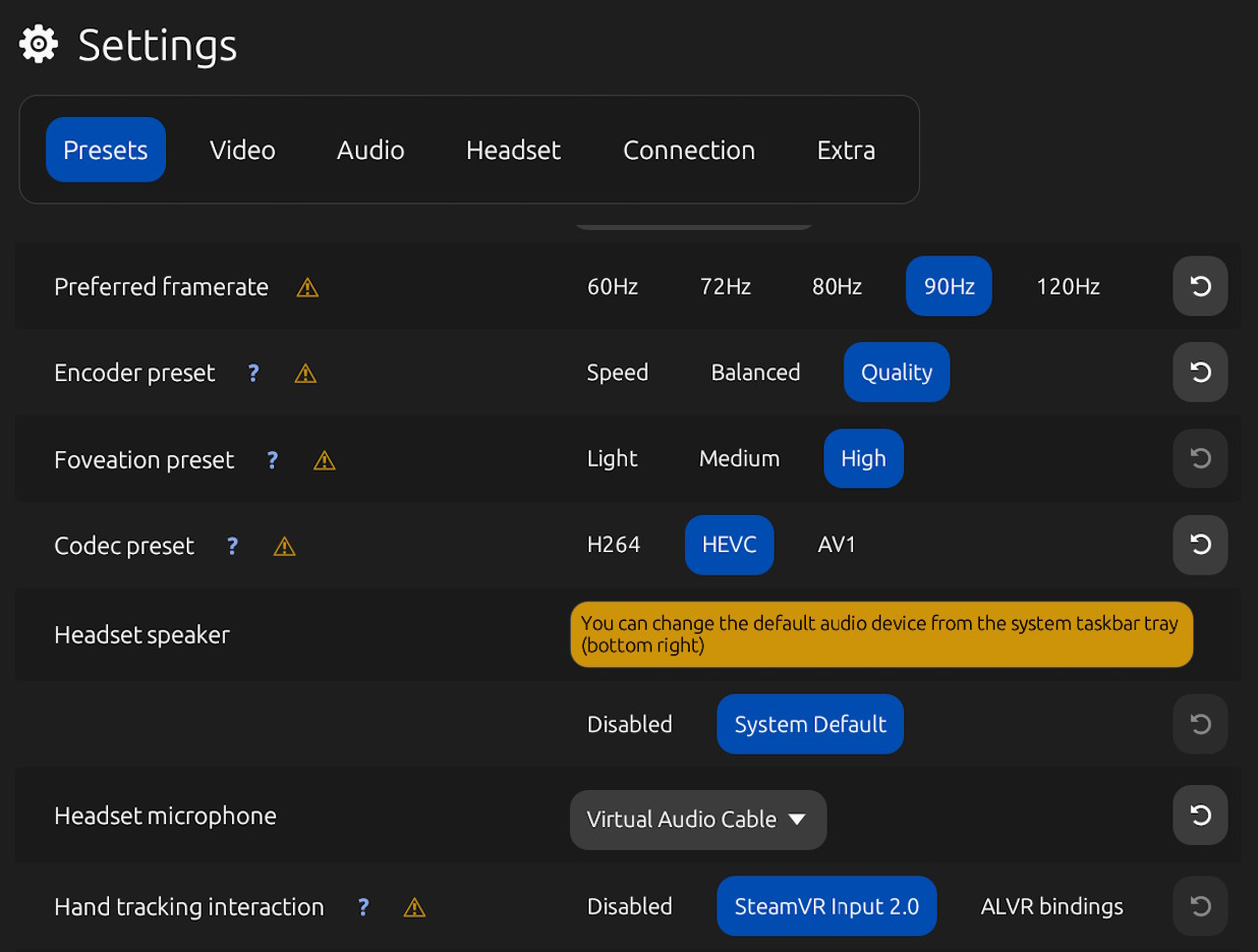The image size is (1258, 952).
Task: Click the Encoder preset reset icon
Action: [x=1200, y=372]
